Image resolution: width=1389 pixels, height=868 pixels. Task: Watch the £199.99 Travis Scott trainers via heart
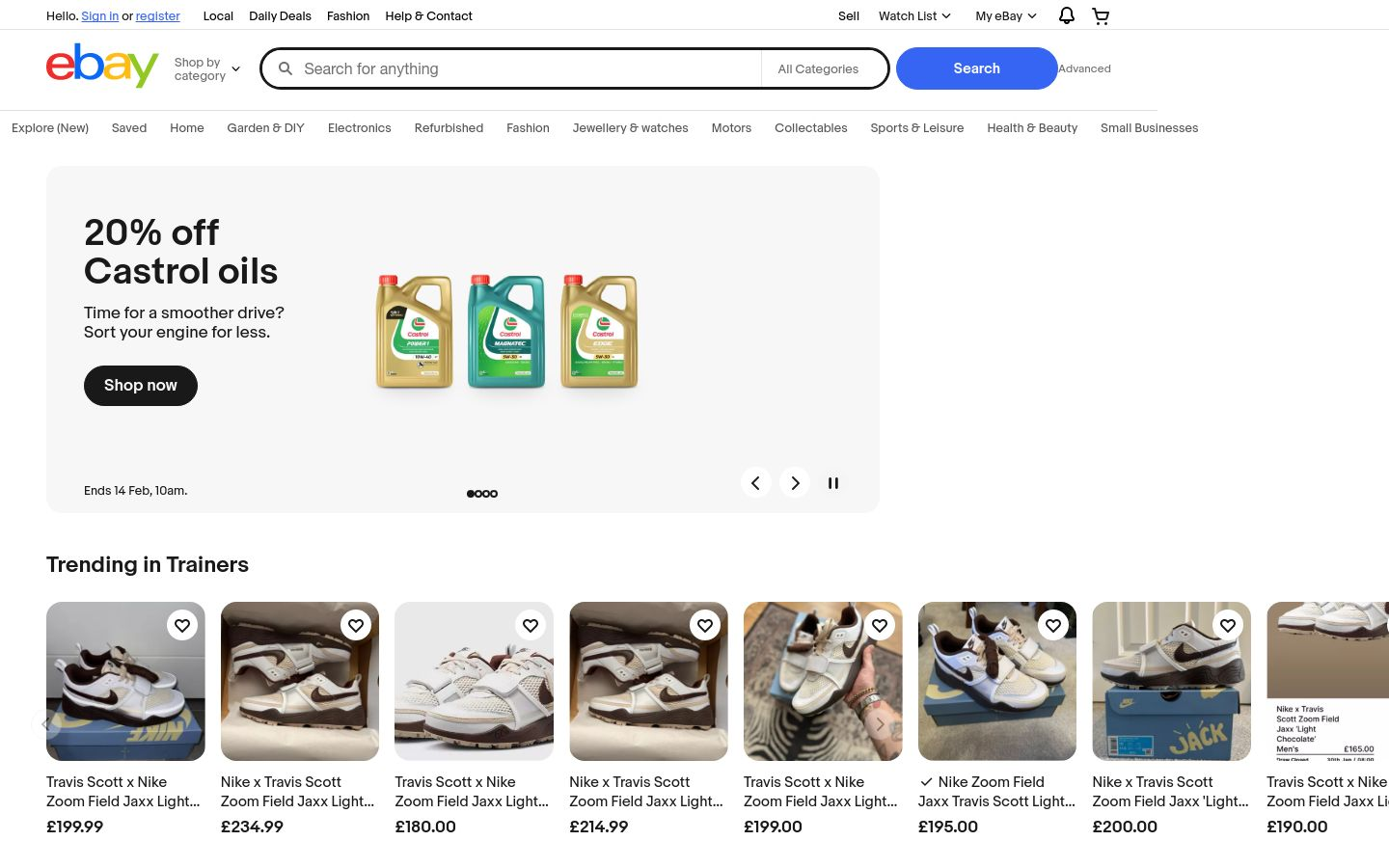point(182,626)
